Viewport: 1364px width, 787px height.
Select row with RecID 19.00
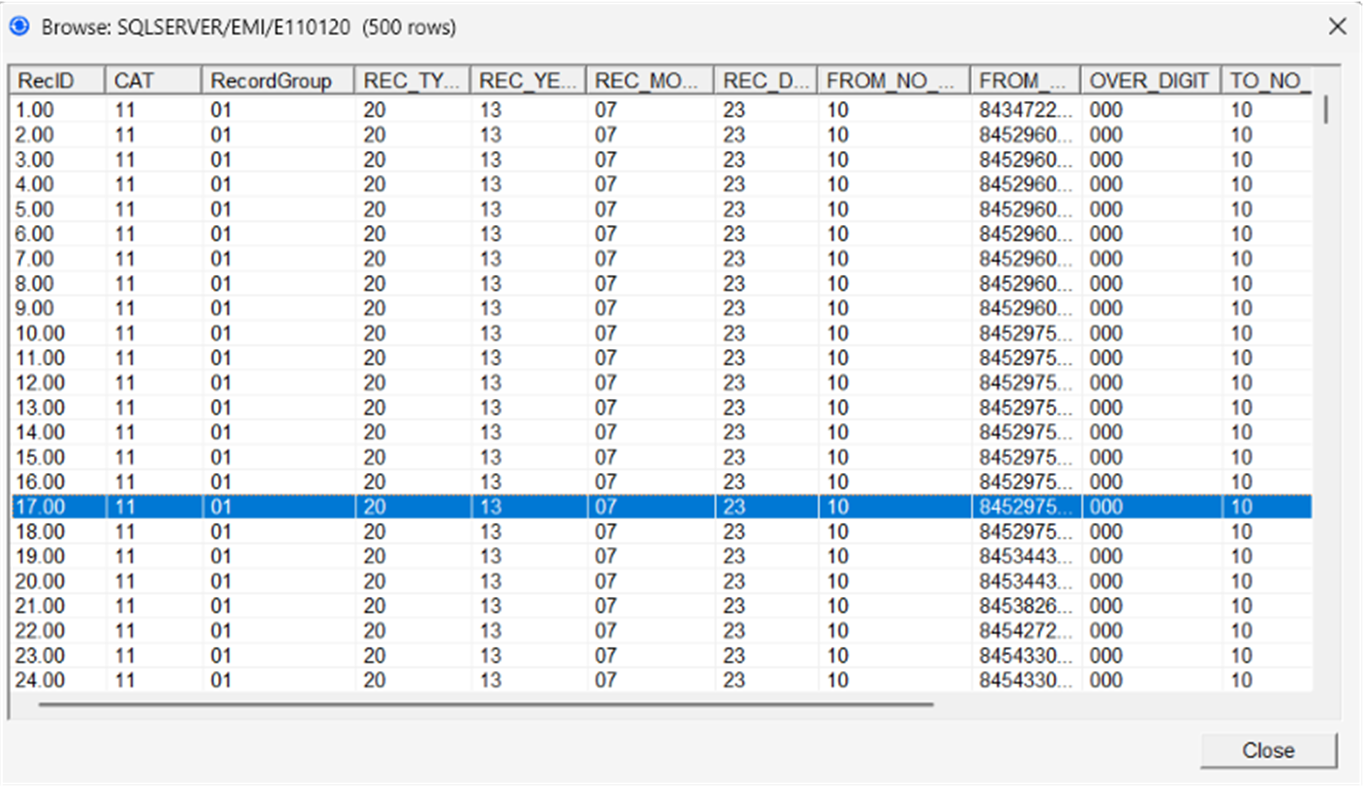pyautogui.click(x=660, y=556)
